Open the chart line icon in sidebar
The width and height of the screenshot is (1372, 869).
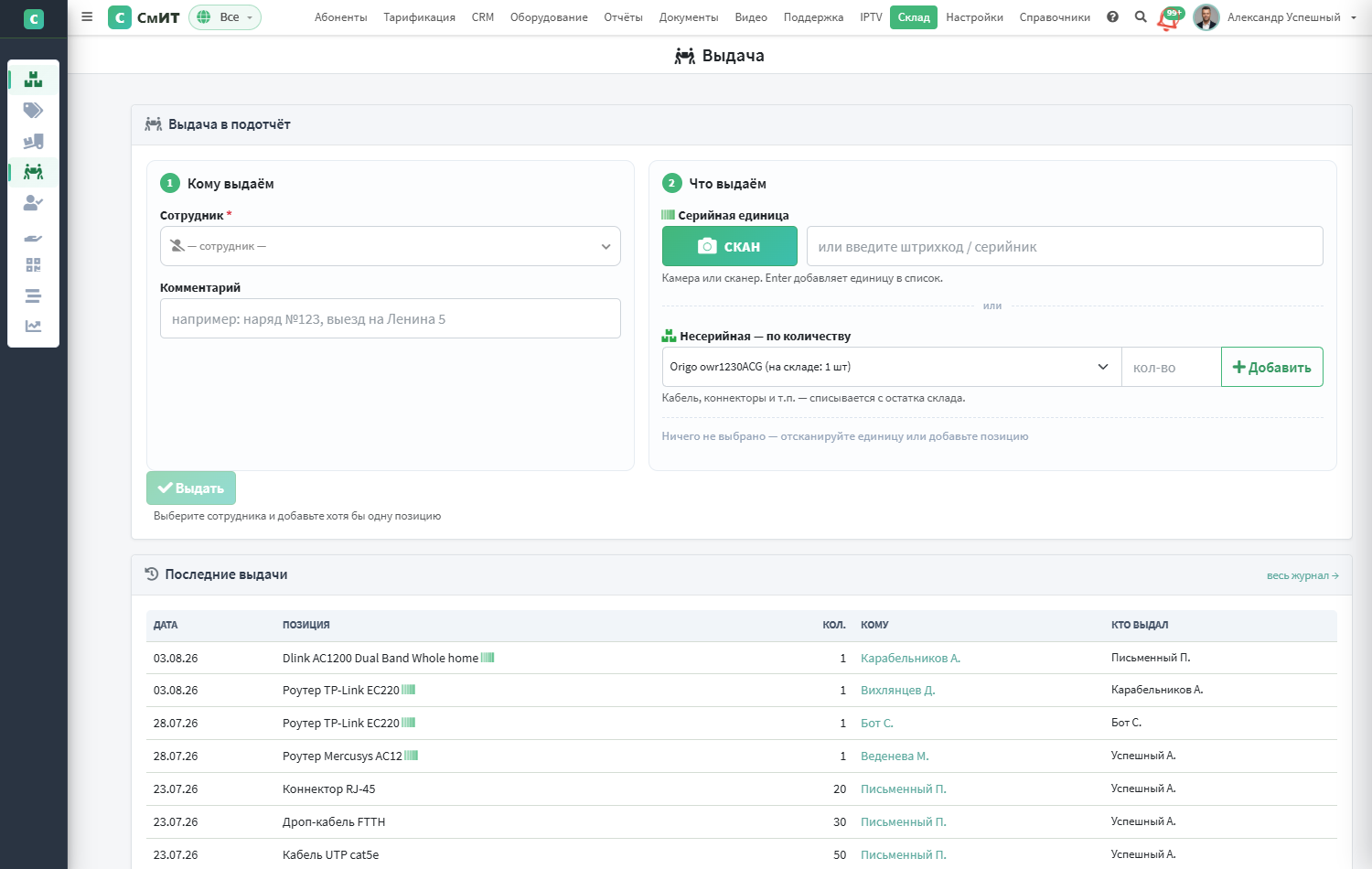click(x=33, y=326)
